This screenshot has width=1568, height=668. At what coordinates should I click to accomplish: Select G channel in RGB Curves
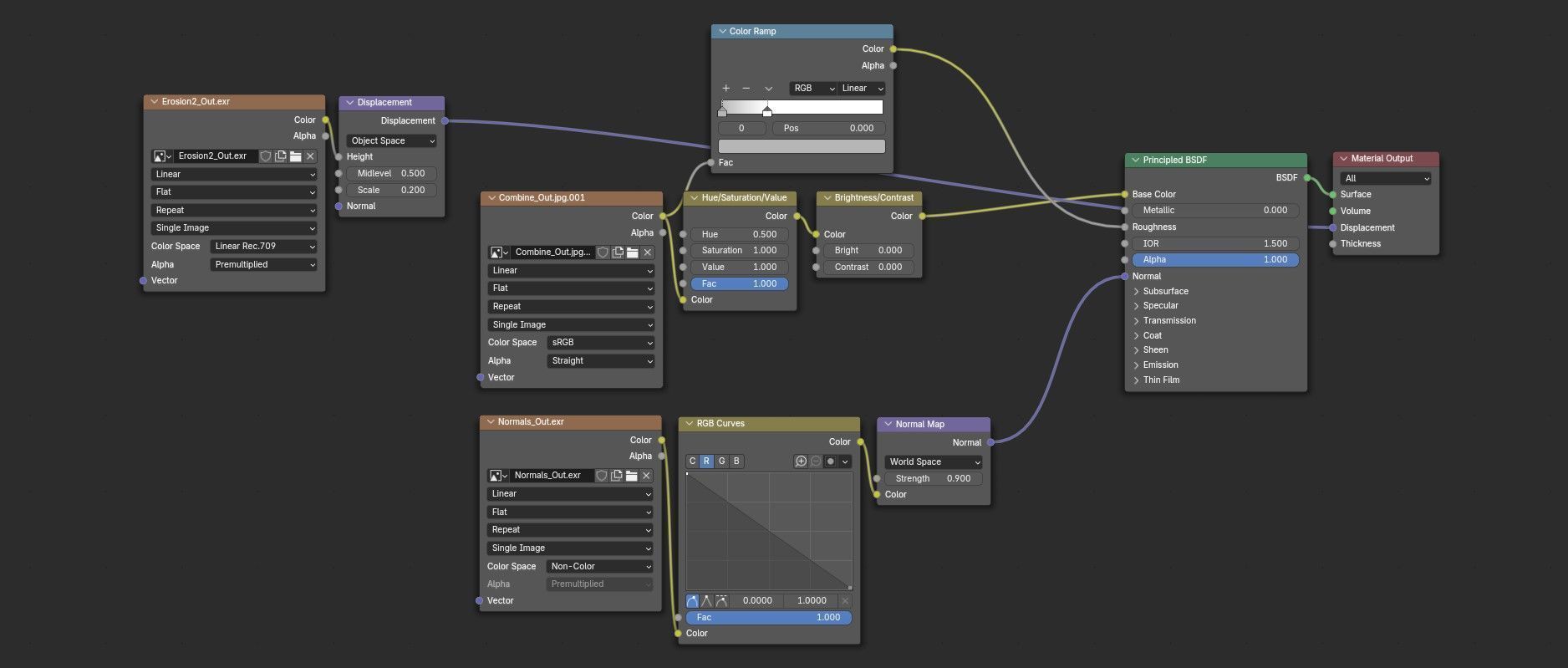721,461
